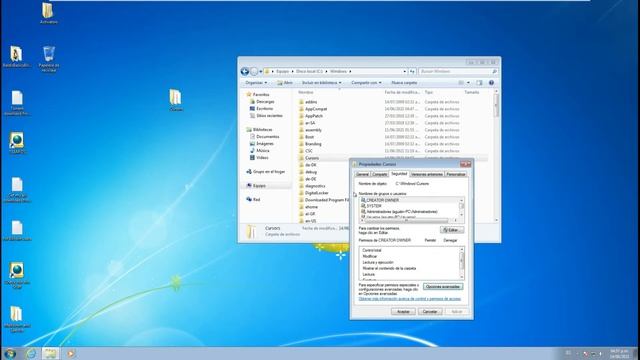Image resolution: width=640 pixels, height=360 pixels.
Task: Click the Opciones avanzadas button
Action: pos(443,287)
